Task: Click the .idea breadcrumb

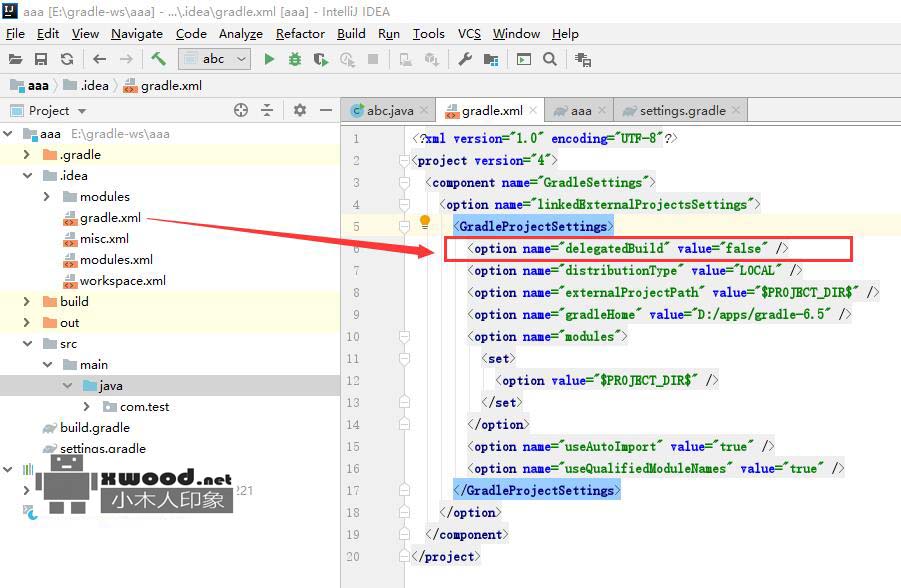Action: click(86, 86)
